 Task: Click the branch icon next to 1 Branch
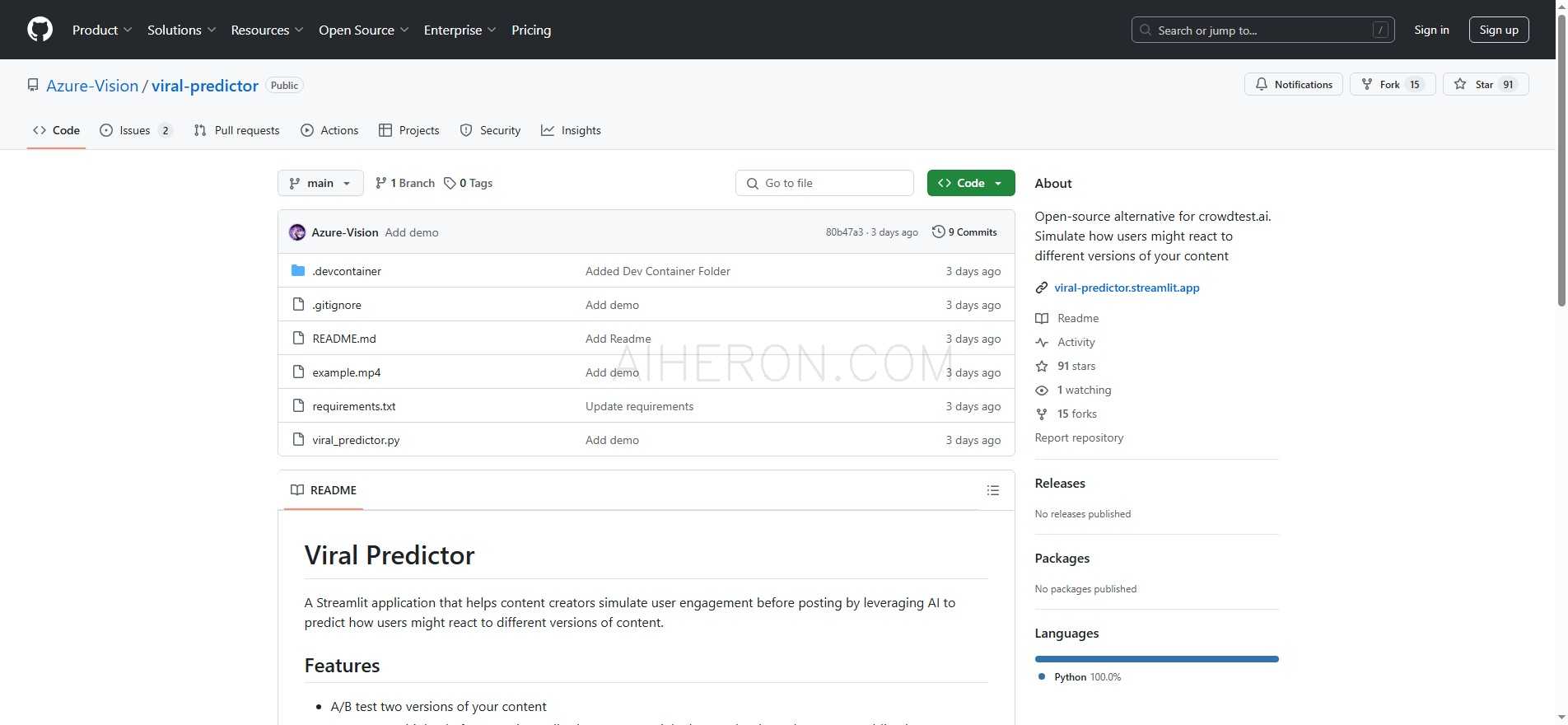pos(380,183)
